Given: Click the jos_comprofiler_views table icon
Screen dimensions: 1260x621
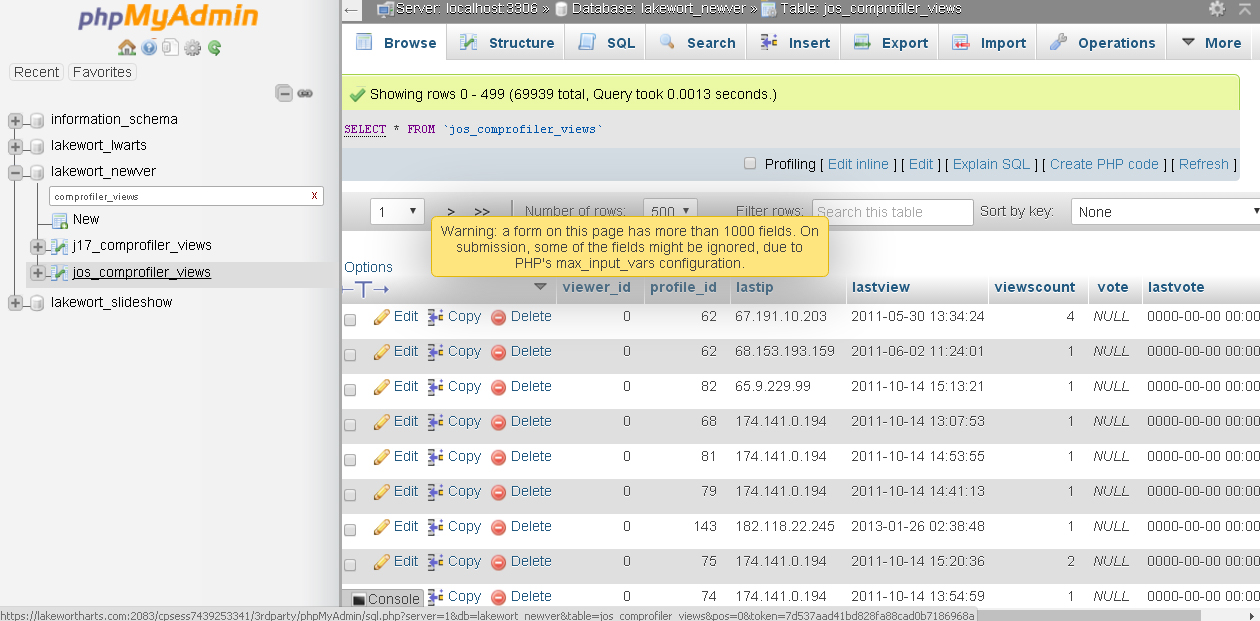Looking at the screenshot, I should (x=60, y=273).
